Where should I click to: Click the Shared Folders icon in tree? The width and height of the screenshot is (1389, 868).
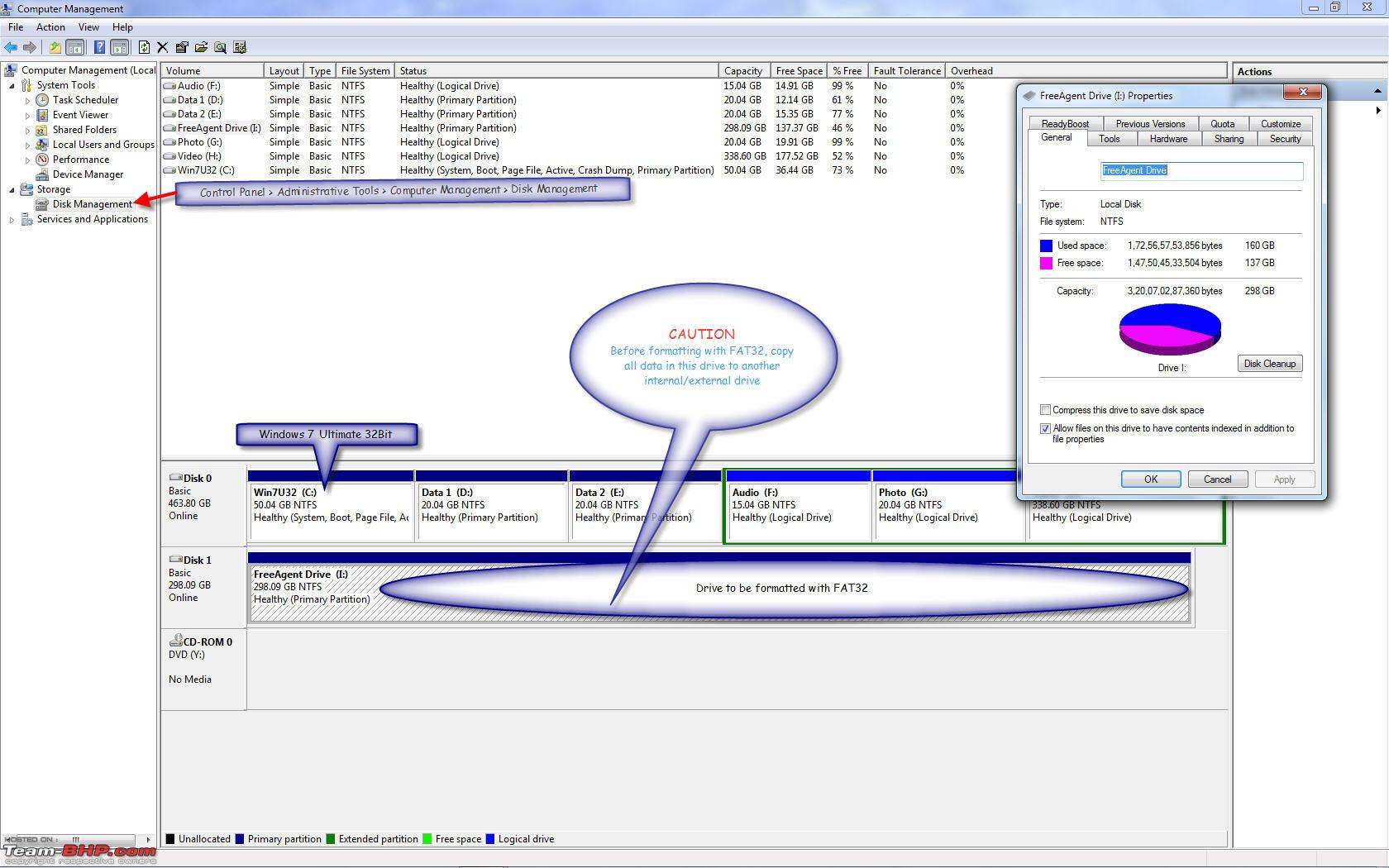click(42, 130)
